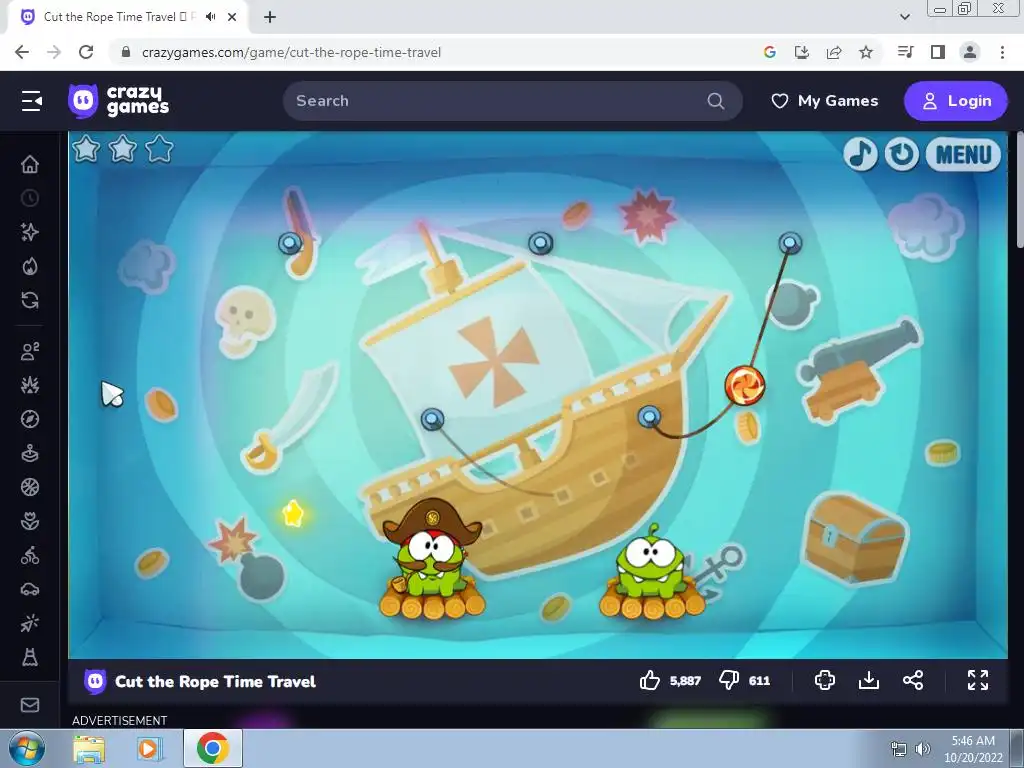Open the tower-shaped category icon in sidebar

(x=30, y=657)
